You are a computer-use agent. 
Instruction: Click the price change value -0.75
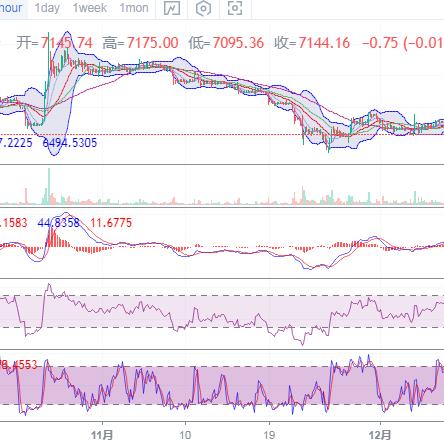click(380, 43)
